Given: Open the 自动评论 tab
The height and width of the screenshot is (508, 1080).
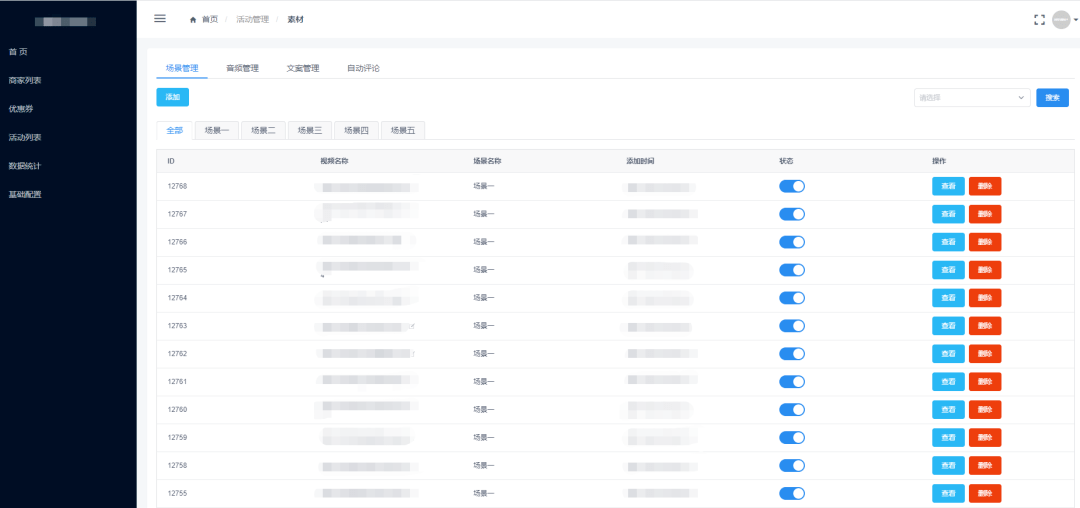Looking at the screenshot, I should click(x=363, y=69).
